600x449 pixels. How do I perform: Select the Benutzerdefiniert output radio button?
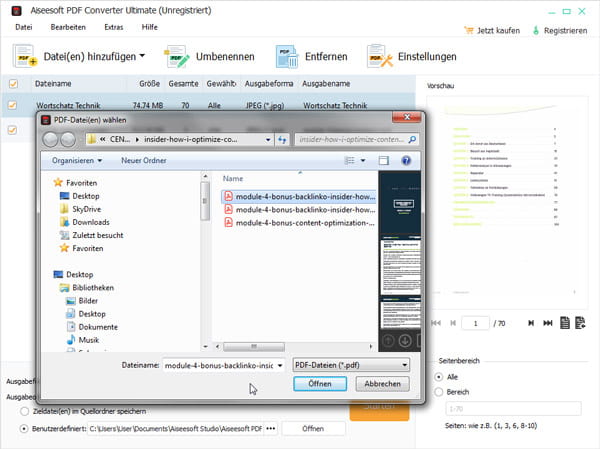click(24, 429)
